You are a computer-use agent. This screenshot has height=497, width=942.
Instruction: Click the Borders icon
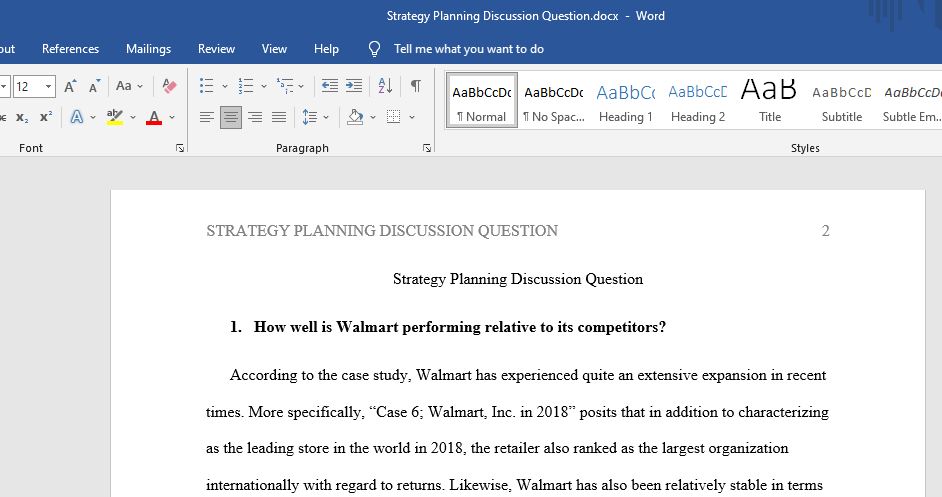(x=394, y=117)
